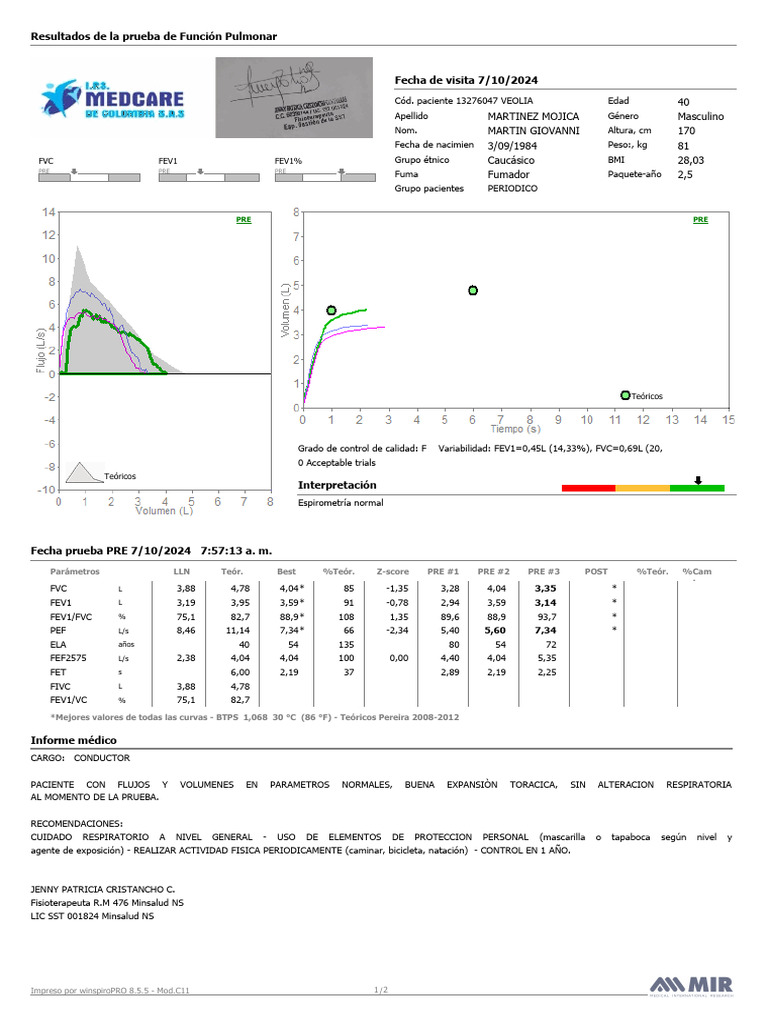Click 'LIC SST 001824 Minsalud NS' line

pyautogui.click(x=92, y=917)
